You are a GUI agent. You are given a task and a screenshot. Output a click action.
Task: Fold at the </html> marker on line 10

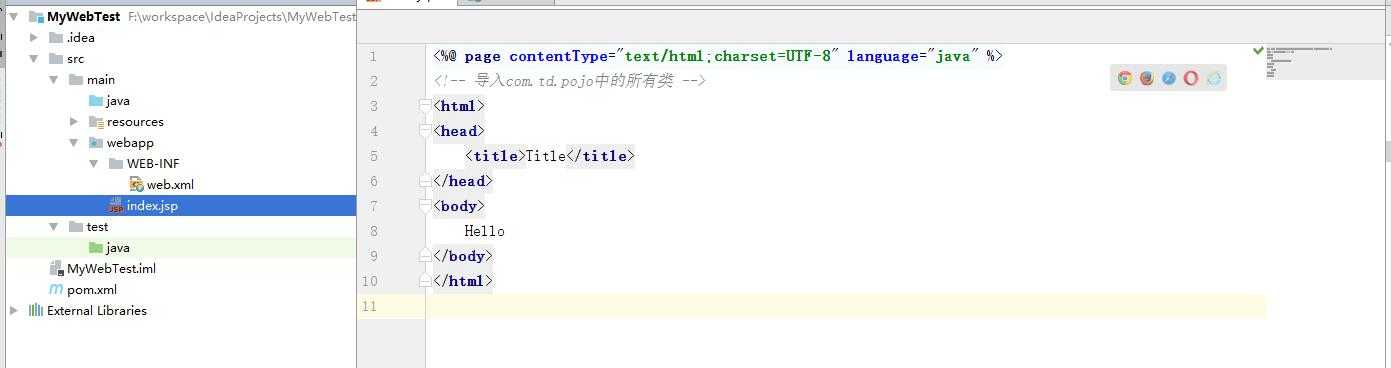pos(425,281)
